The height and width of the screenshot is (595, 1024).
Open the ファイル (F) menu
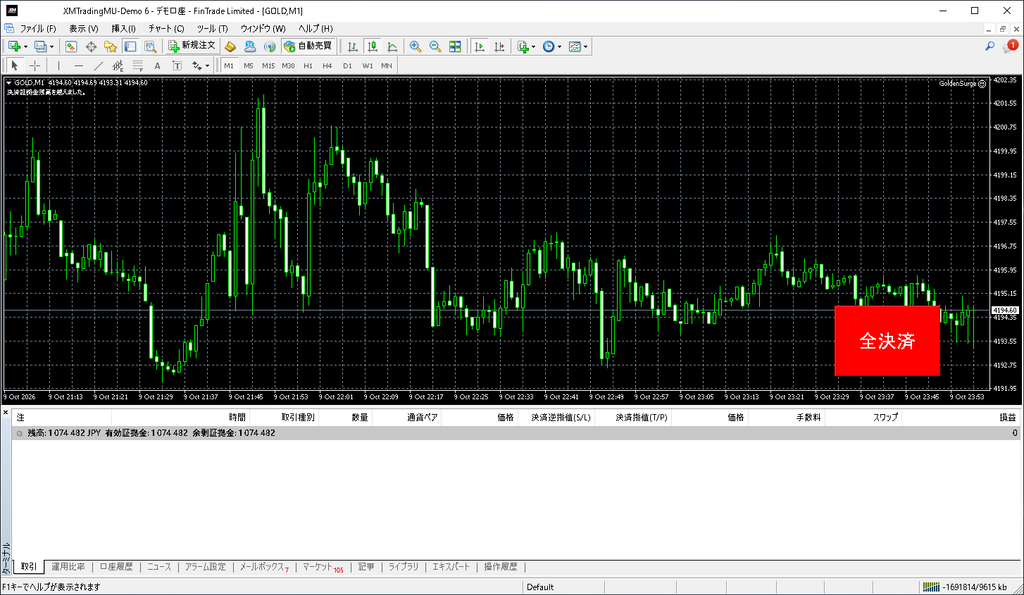tap(37, 29)
